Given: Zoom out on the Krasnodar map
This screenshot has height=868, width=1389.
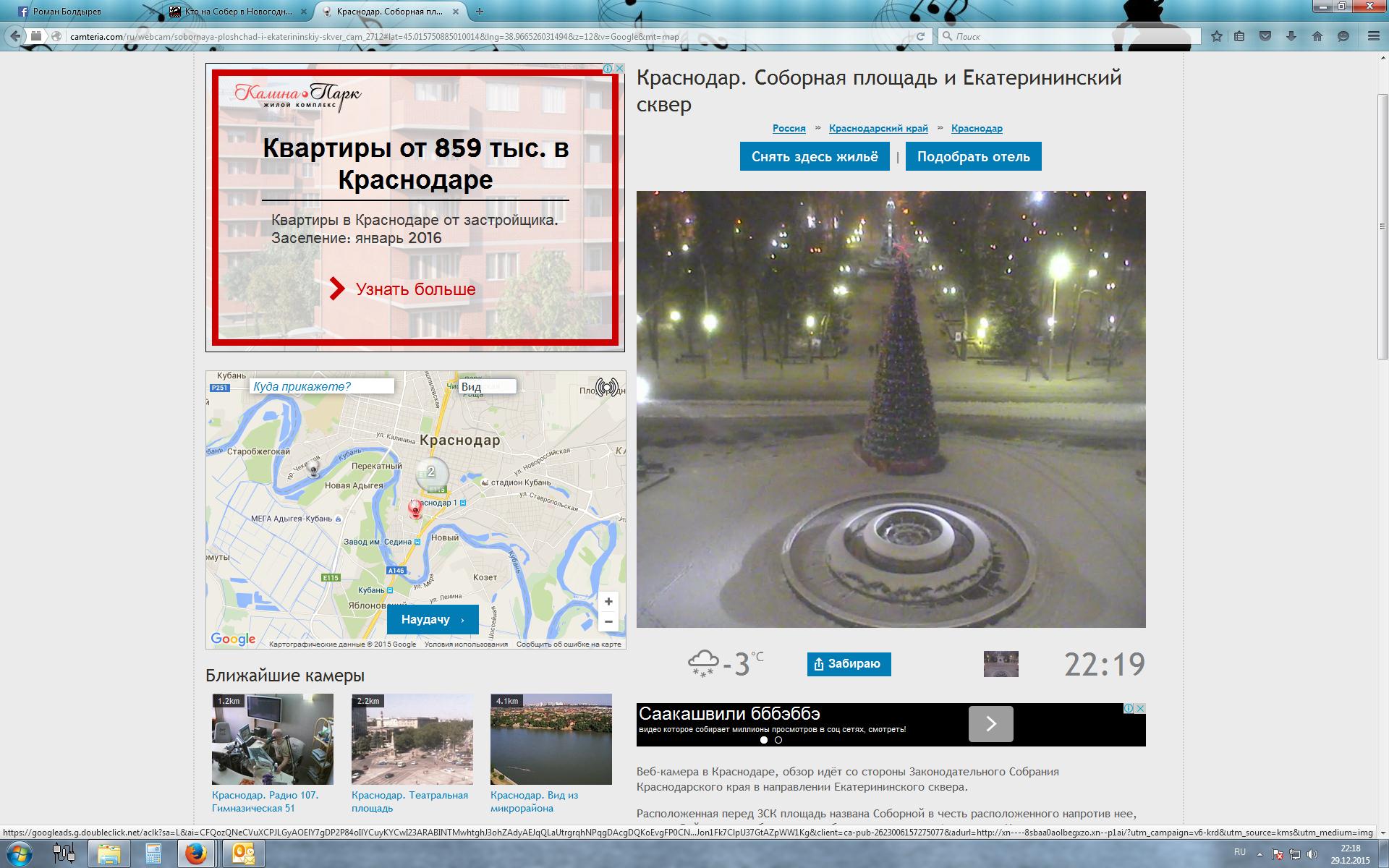Looking at the screenshot, I should [608, 621].
